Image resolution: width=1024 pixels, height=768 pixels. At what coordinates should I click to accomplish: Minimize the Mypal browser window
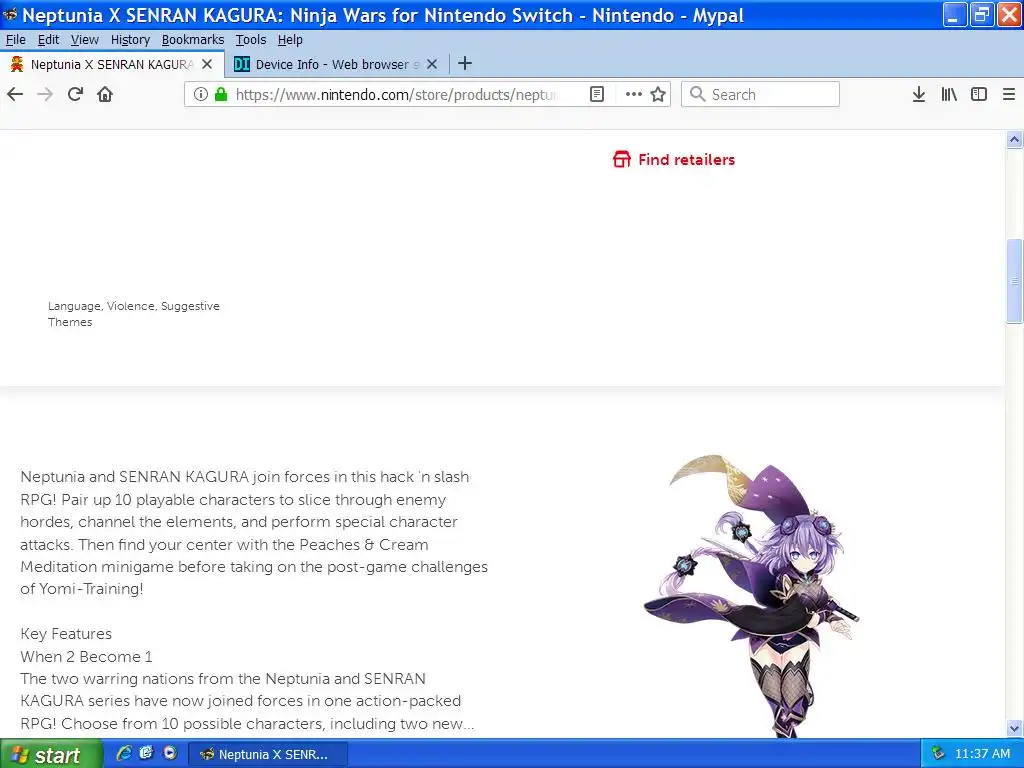point(955,15)
